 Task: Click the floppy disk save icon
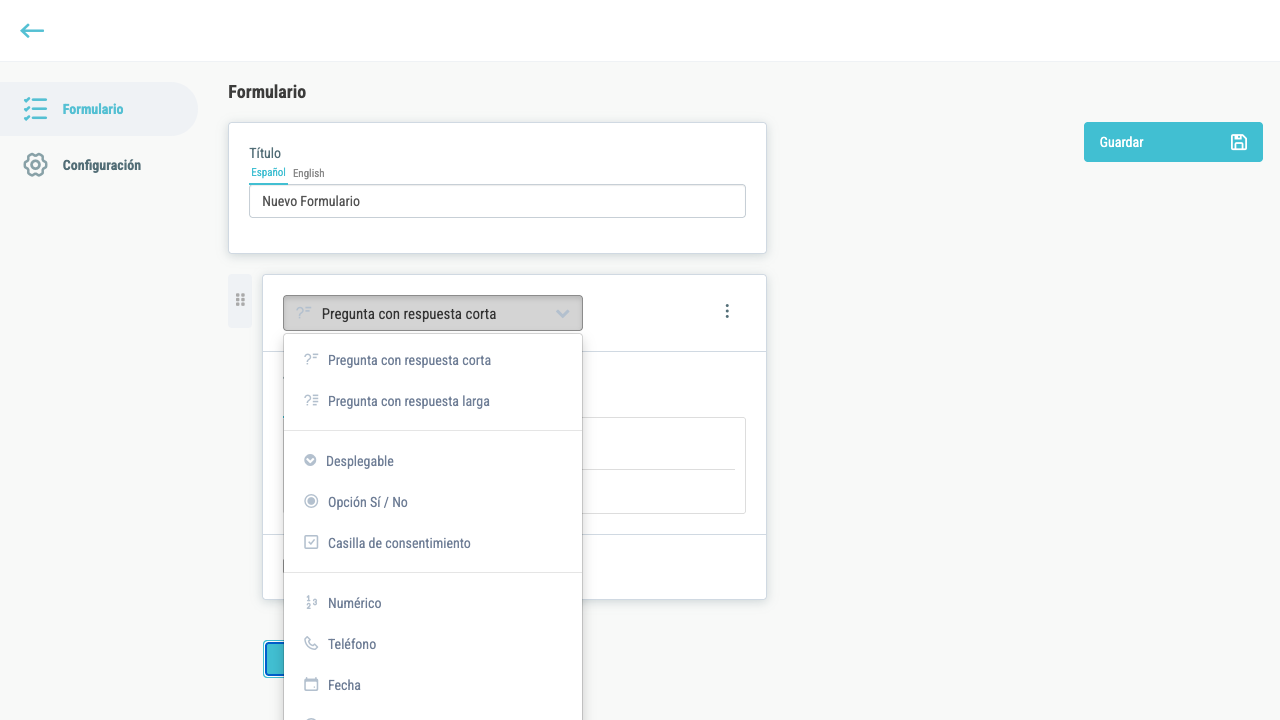tap(1238, 142)
